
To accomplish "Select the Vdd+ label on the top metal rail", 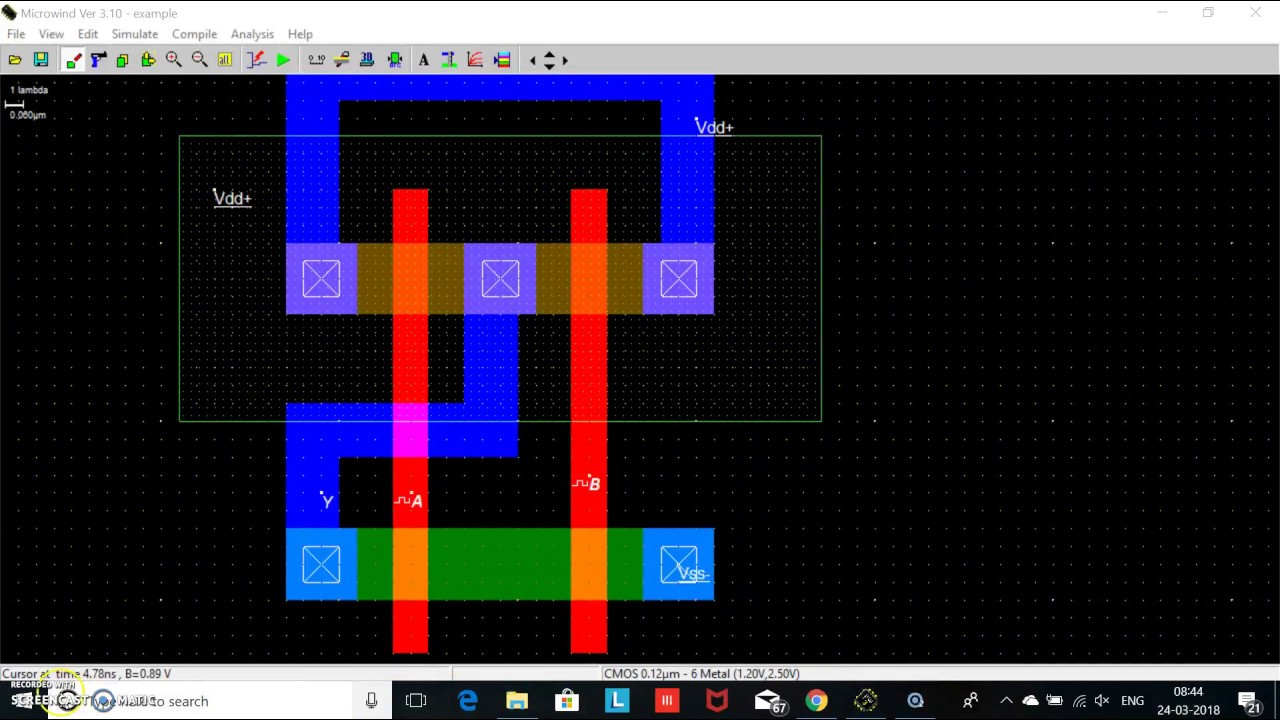I will (x=714, y=127).
